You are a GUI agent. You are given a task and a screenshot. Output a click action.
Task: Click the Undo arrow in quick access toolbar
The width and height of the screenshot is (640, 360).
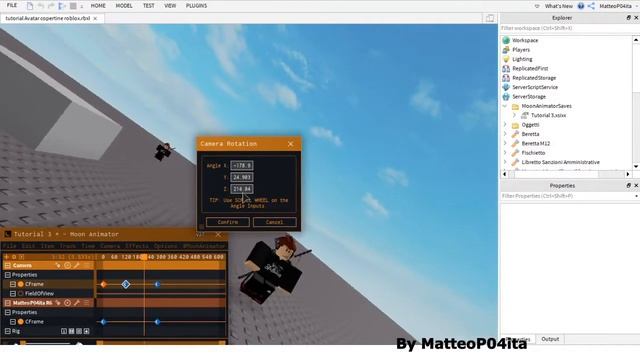click(x=41, y=6)
